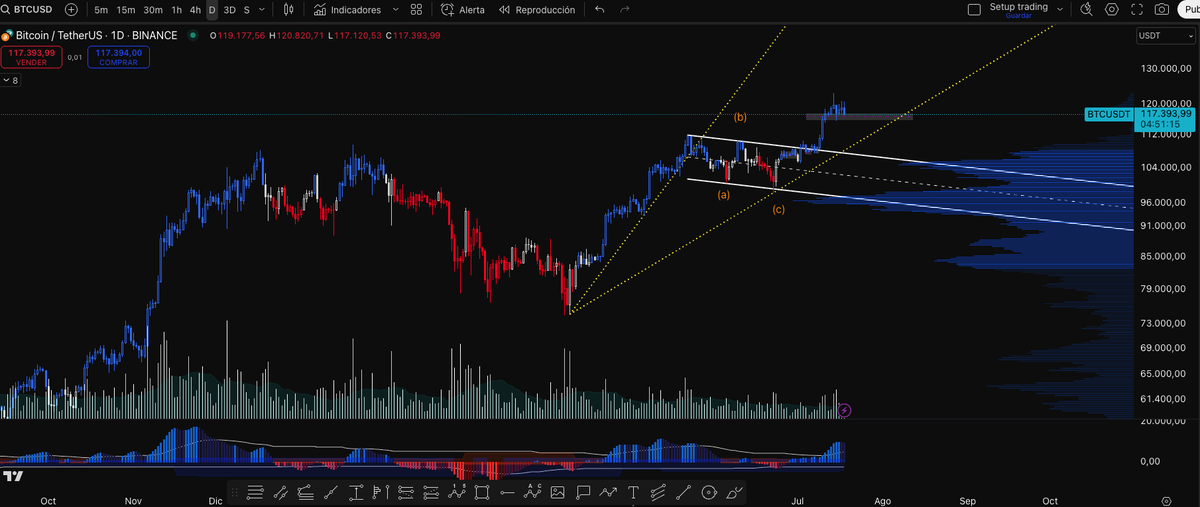This screenshot has height=507, width=1200.
Task: Open the indicator templates grid icon
Action: pos(417,9)
